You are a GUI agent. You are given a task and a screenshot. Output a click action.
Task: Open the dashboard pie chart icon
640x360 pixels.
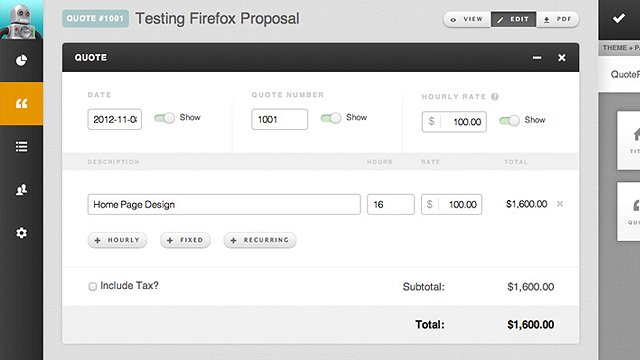(x=21, y=60)
